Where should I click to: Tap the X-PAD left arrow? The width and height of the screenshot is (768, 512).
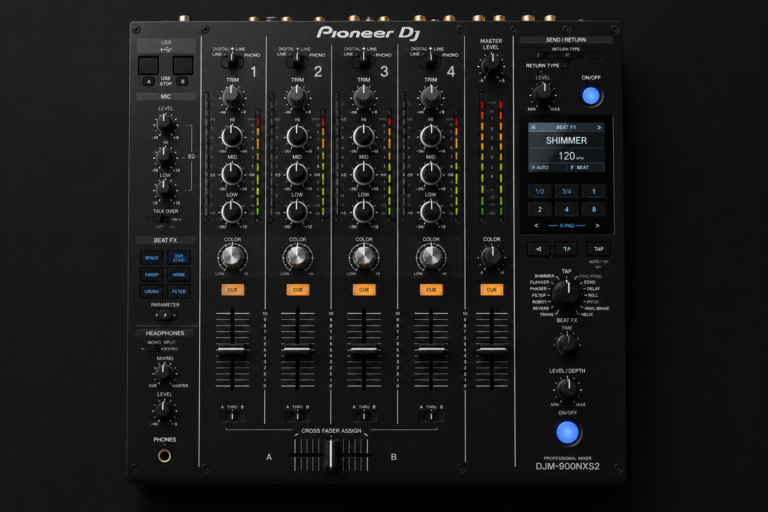pyautogui.click(x=536, y=226)
